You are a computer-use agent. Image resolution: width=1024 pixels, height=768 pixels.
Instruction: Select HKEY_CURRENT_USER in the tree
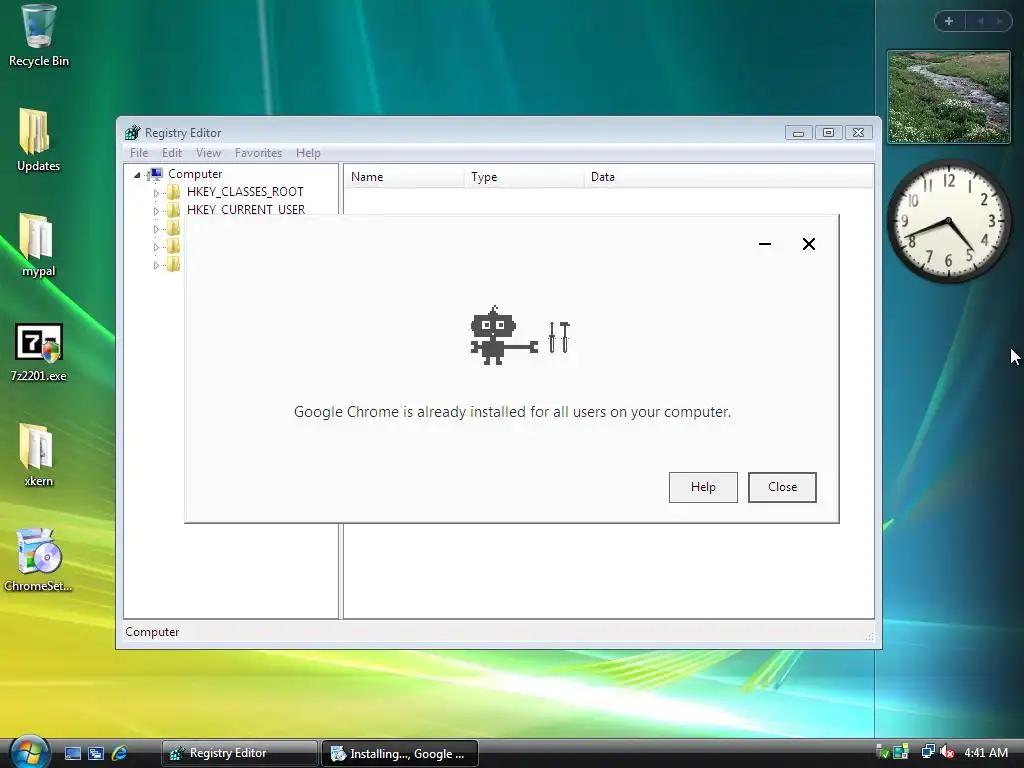pos(246,210)
